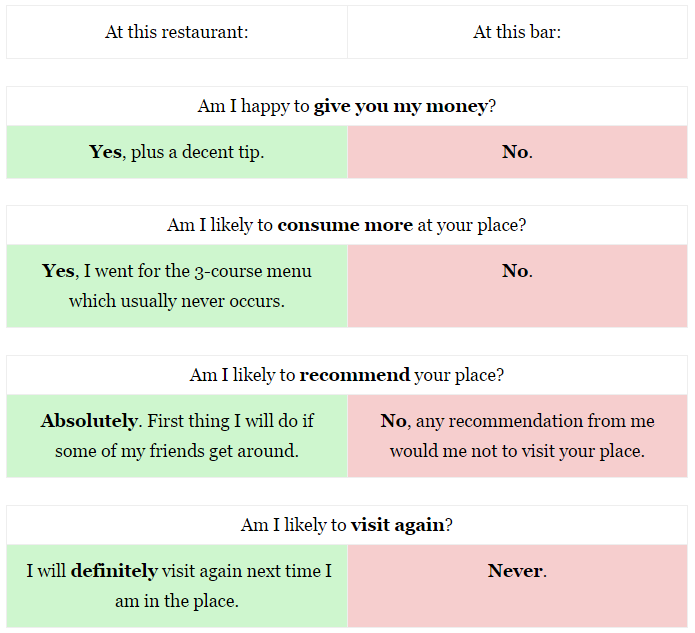Click the bold word 'Absolutely'
Screen dimensions: 695x633
coord(90,421)
